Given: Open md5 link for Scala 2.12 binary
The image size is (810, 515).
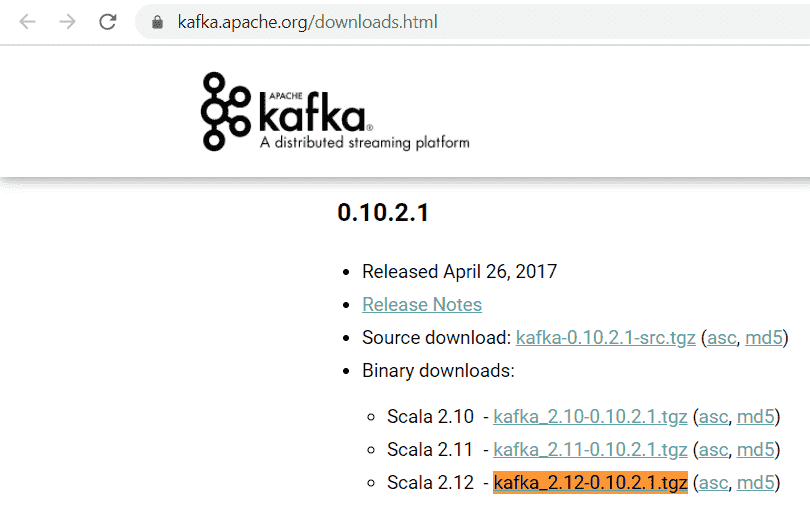Looking at the screenshot, I should point(755,483).
